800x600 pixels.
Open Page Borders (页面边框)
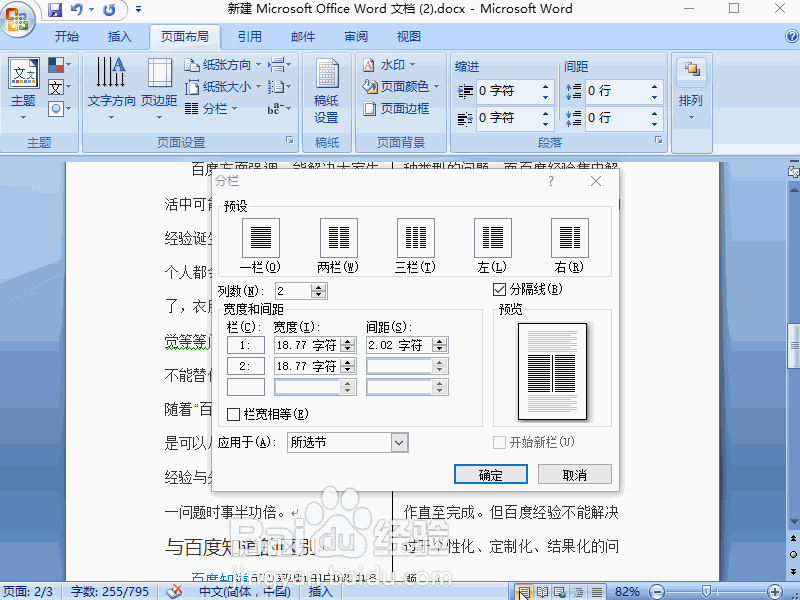[396, 108]
